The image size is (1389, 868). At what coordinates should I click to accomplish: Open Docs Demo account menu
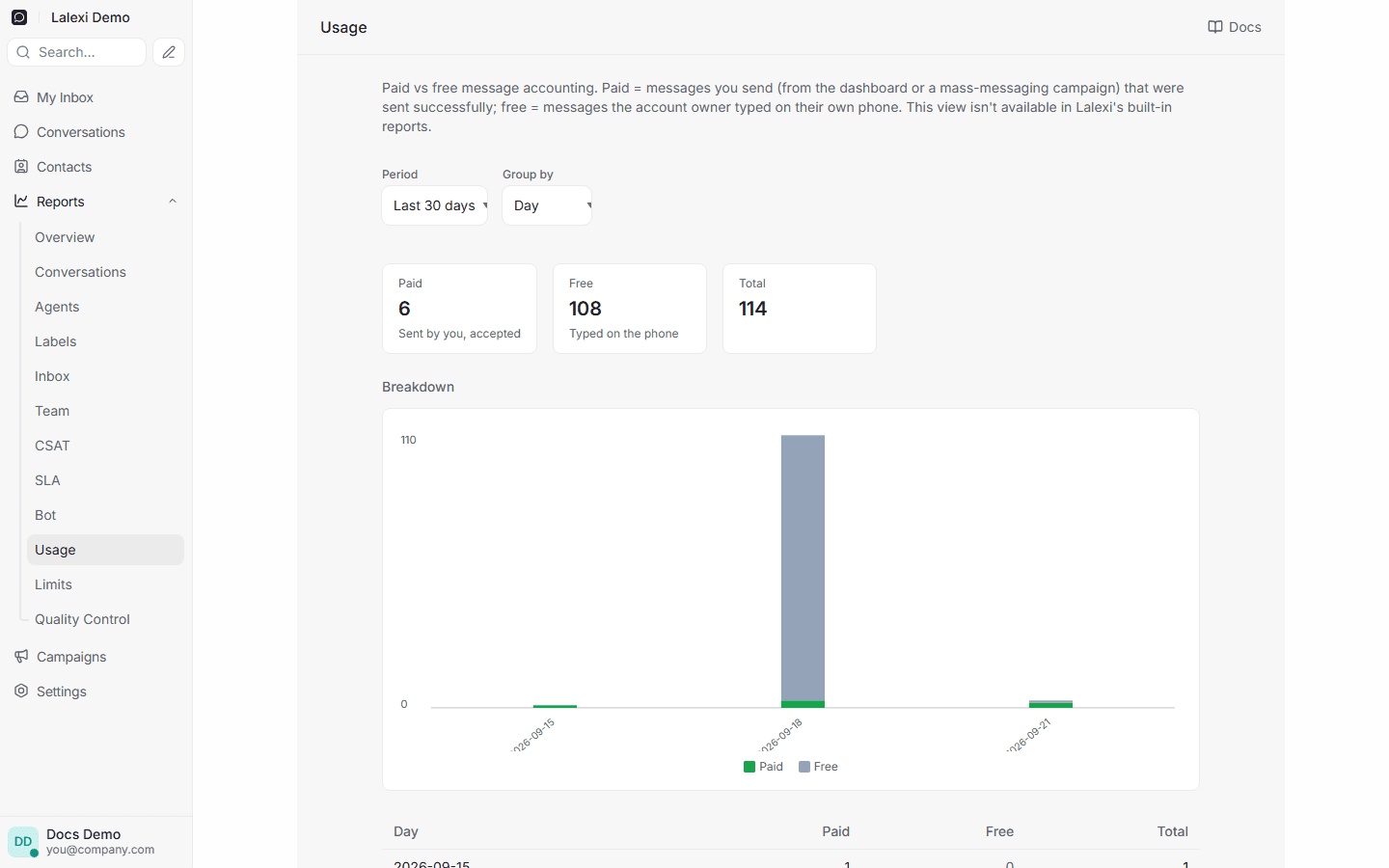click(x=95, y=842)
